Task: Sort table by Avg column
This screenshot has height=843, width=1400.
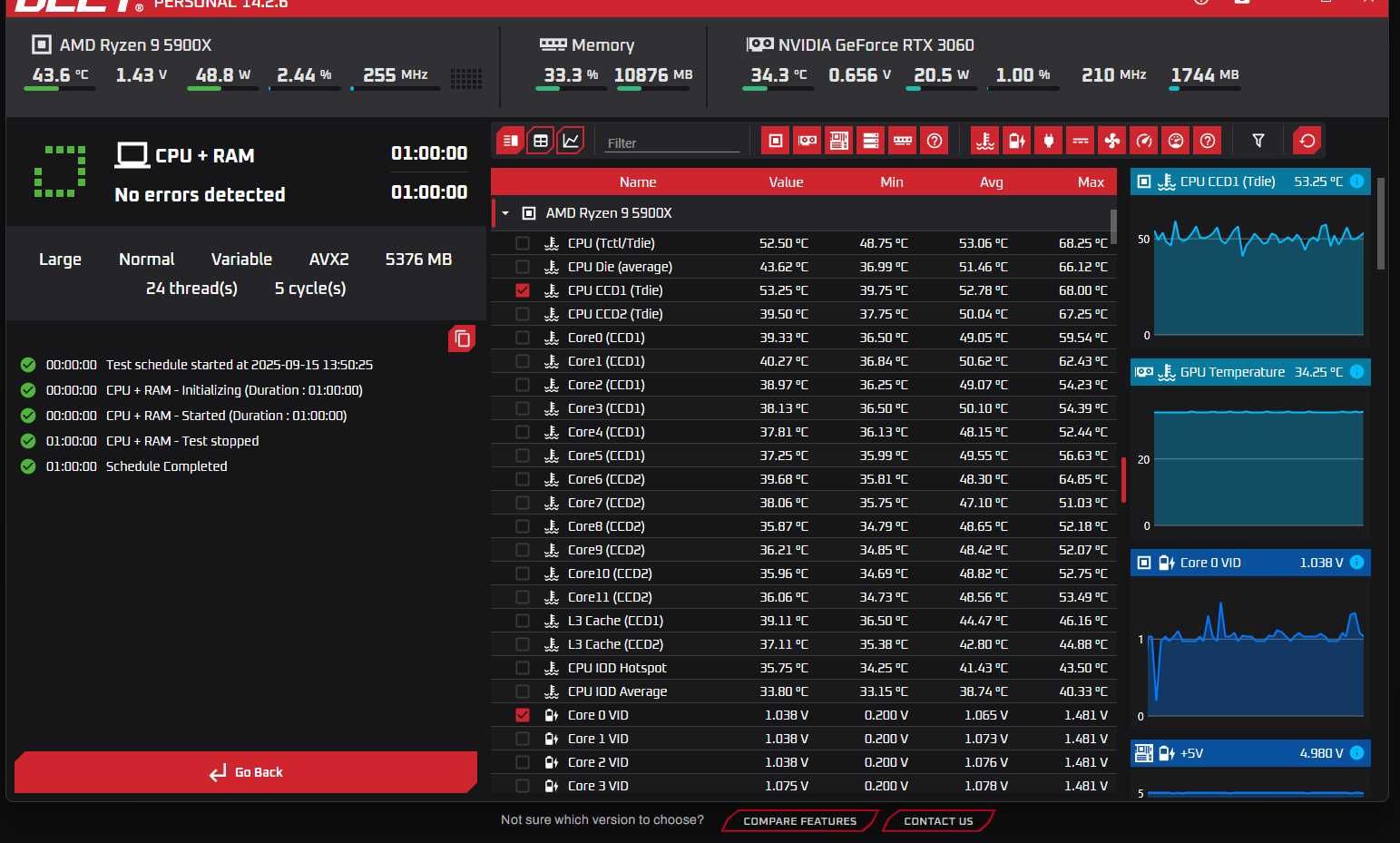Action: 992,182
